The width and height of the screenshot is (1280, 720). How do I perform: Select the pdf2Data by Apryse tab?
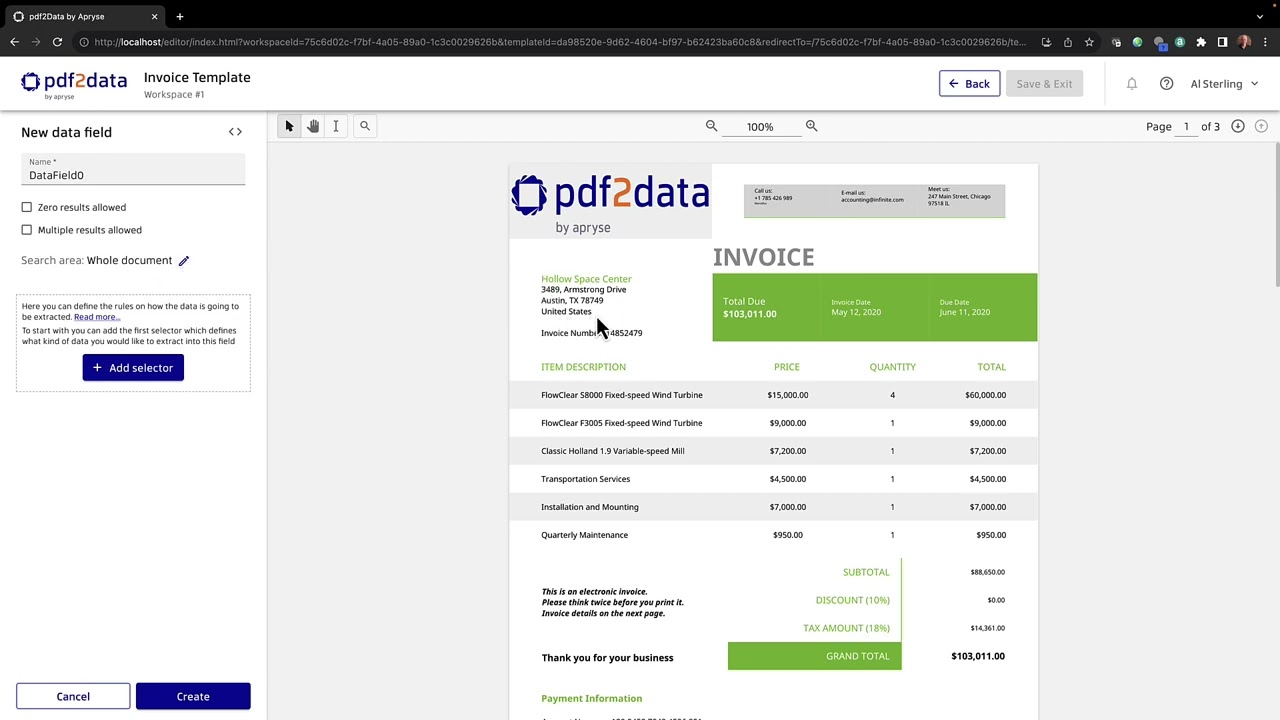pyautogui.click(x=85, y=17)
